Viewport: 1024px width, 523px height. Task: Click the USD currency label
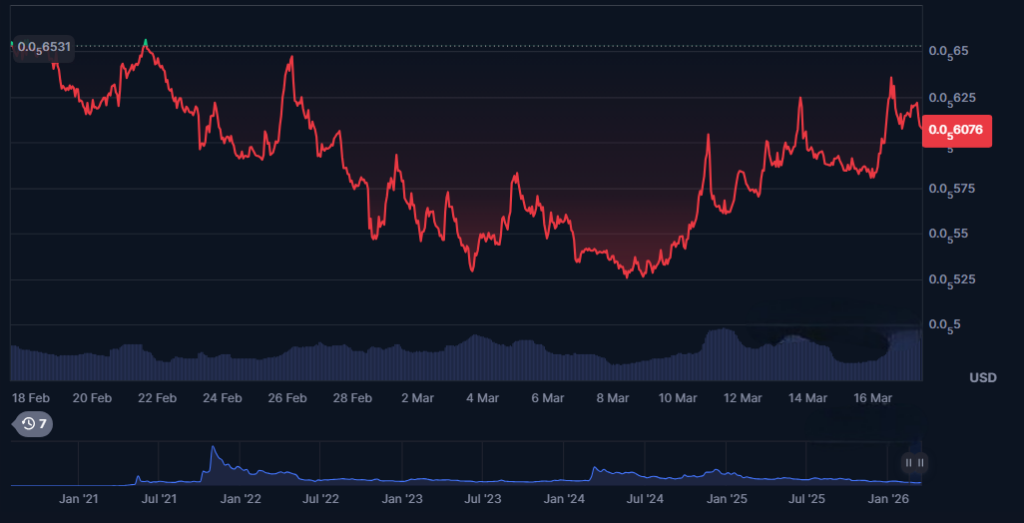[x=982, y=378]
